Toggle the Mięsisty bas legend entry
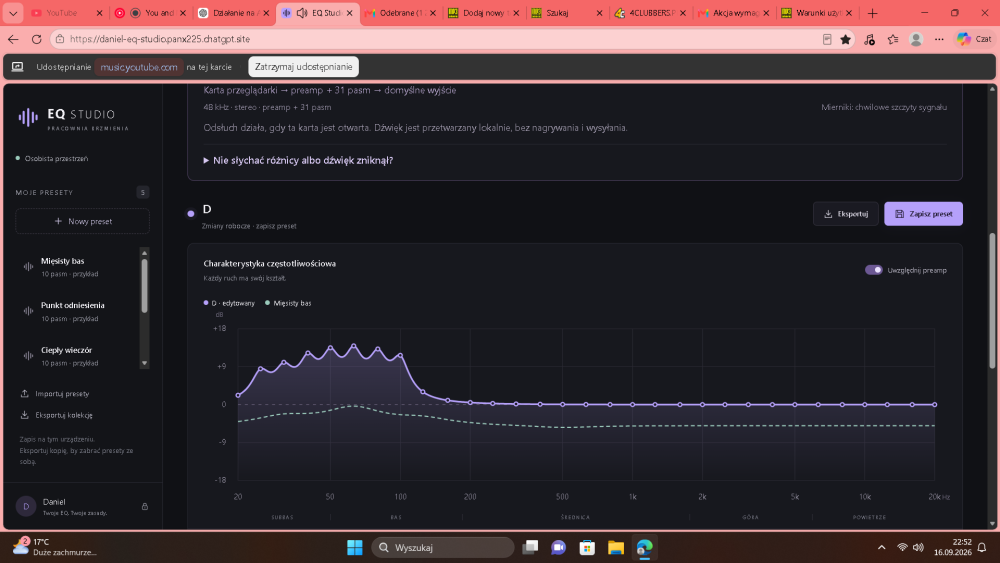This screenshot has width=1000, height=563. click(288, 303)
